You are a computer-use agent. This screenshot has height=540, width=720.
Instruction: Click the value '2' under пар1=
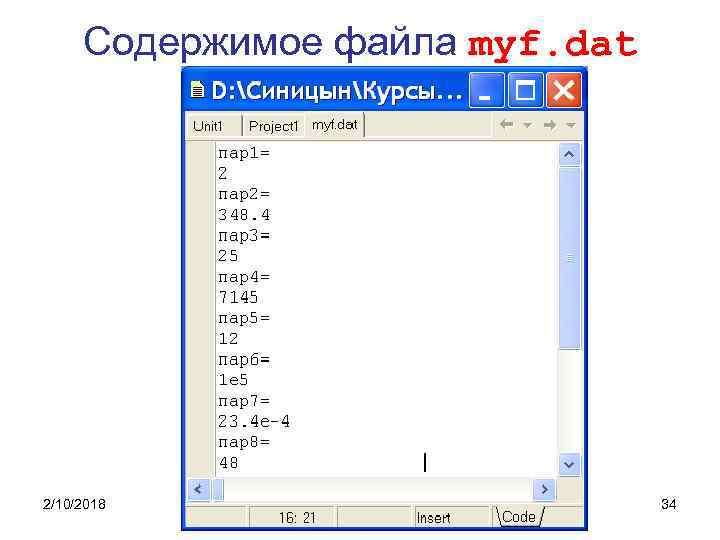coord(223,174)
